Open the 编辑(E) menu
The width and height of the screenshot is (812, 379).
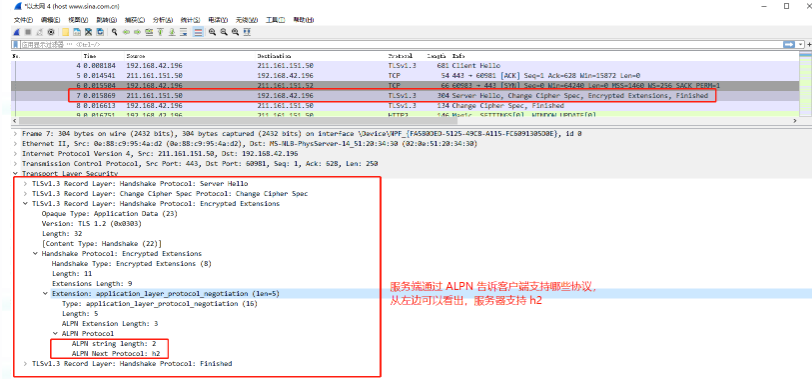tap(51, 20)
